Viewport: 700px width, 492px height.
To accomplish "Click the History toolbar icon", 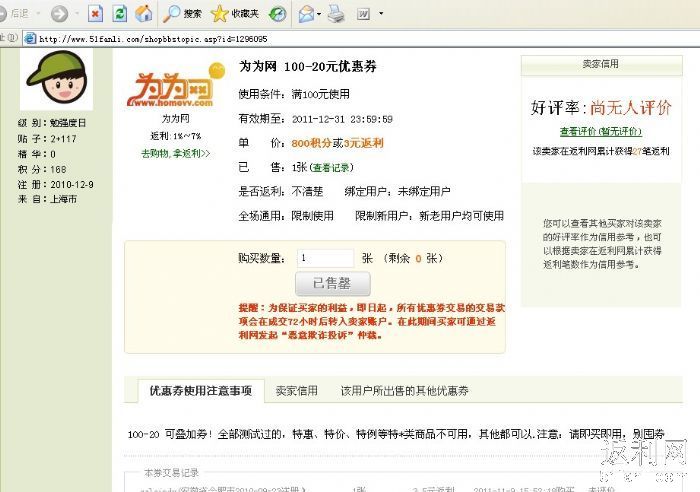I will (277, 13).
